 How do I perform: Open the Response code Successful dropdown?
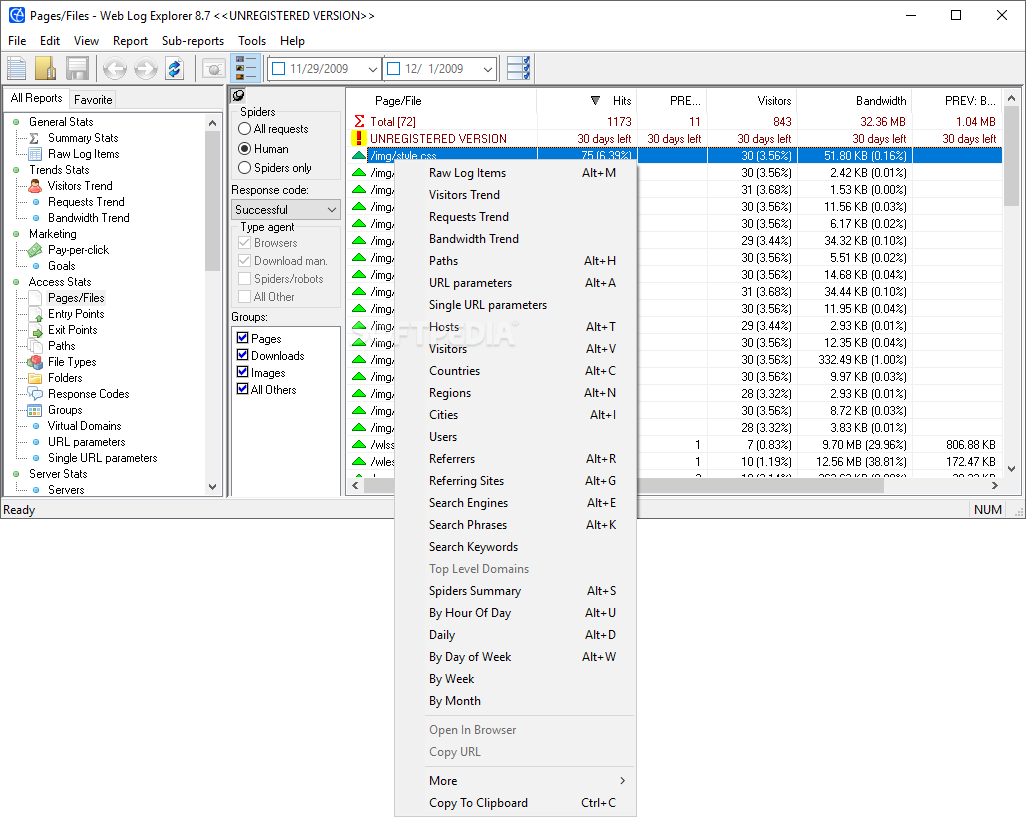point(286,209)
